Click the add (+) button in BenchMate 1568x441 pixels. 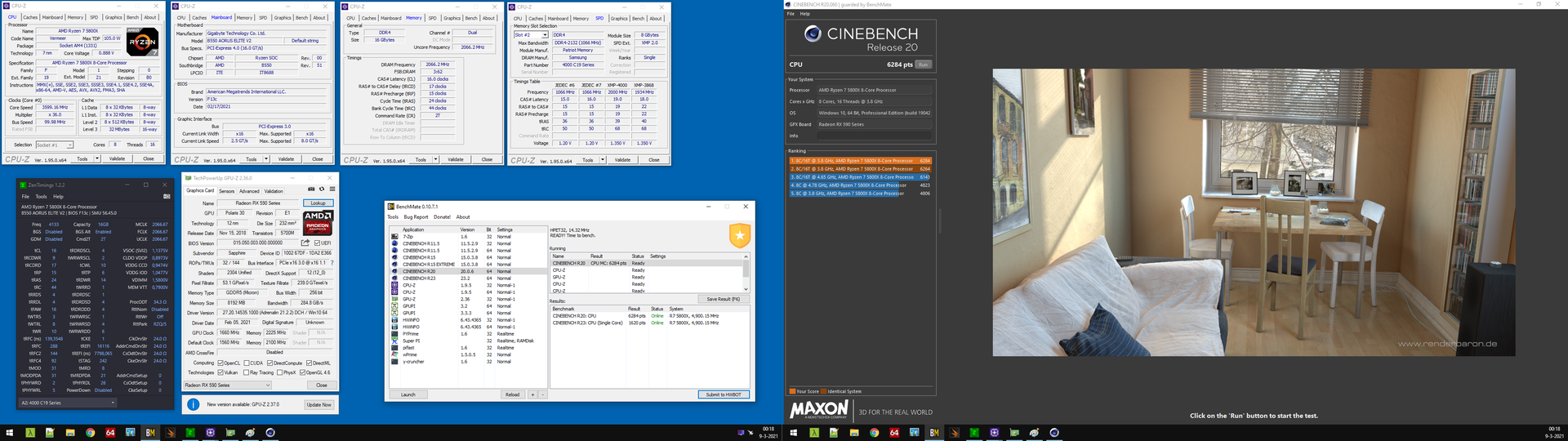click(532, 394)
